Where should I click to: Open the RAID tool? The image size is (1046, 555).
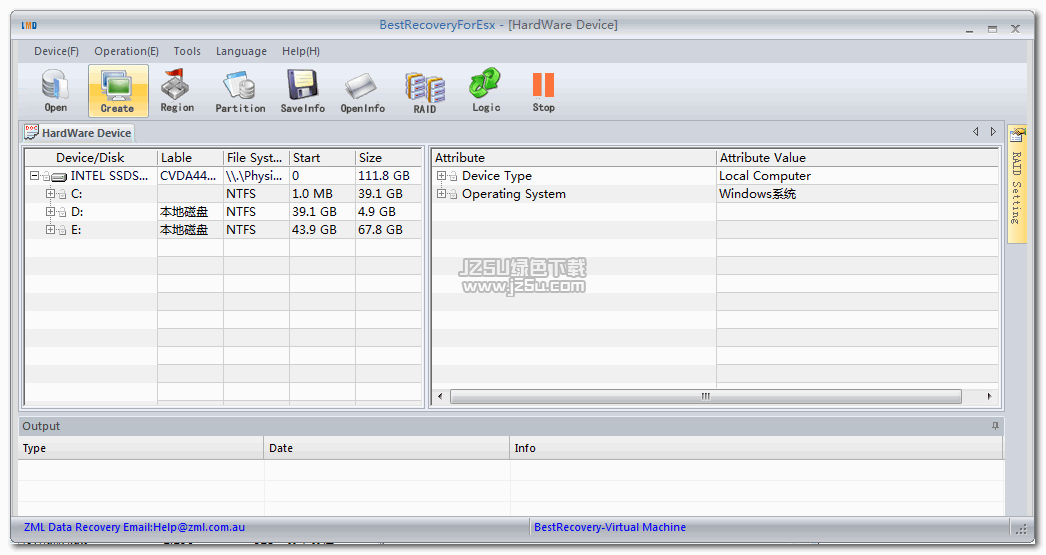425,91
